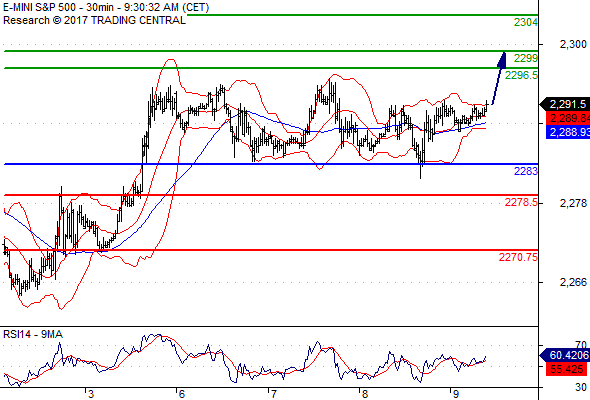Click the green 2299 resistance label
This screenshot has width=590, height=400.
coord(526,58)
